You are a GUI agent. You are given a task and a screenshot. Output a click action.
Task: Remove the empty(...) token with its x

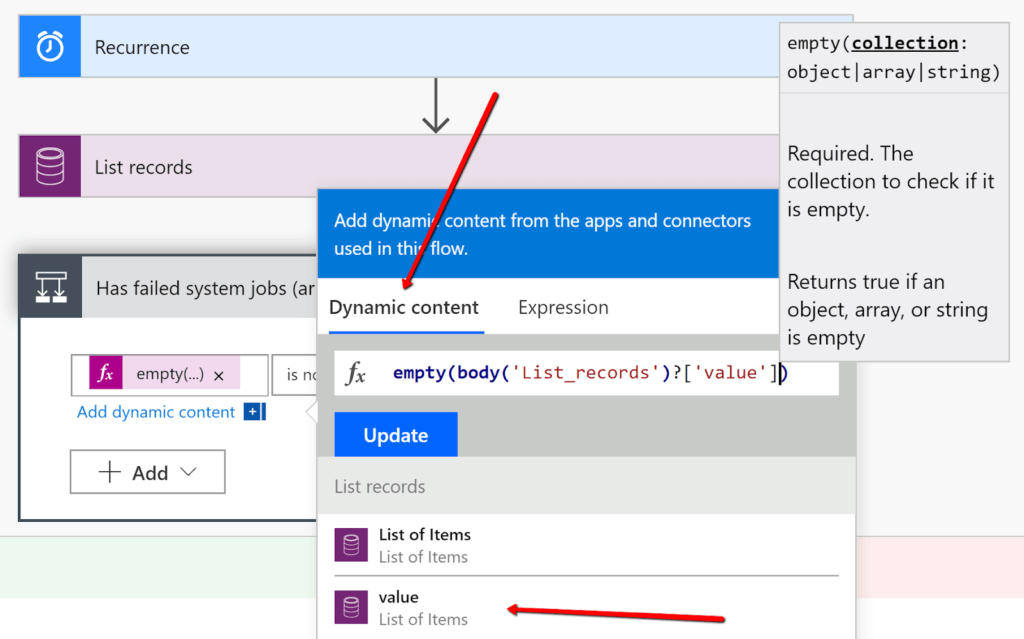click(219, 375)
